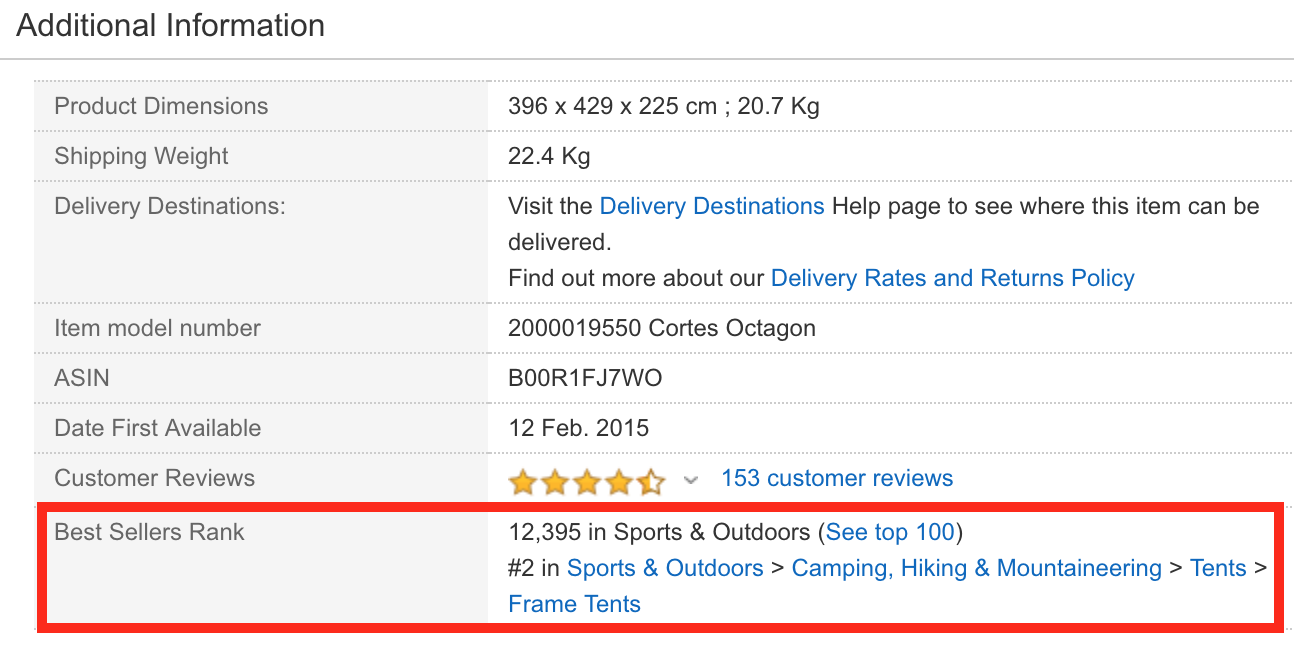
Task: Click the Product Dimensions label
Action: point(161,106)
